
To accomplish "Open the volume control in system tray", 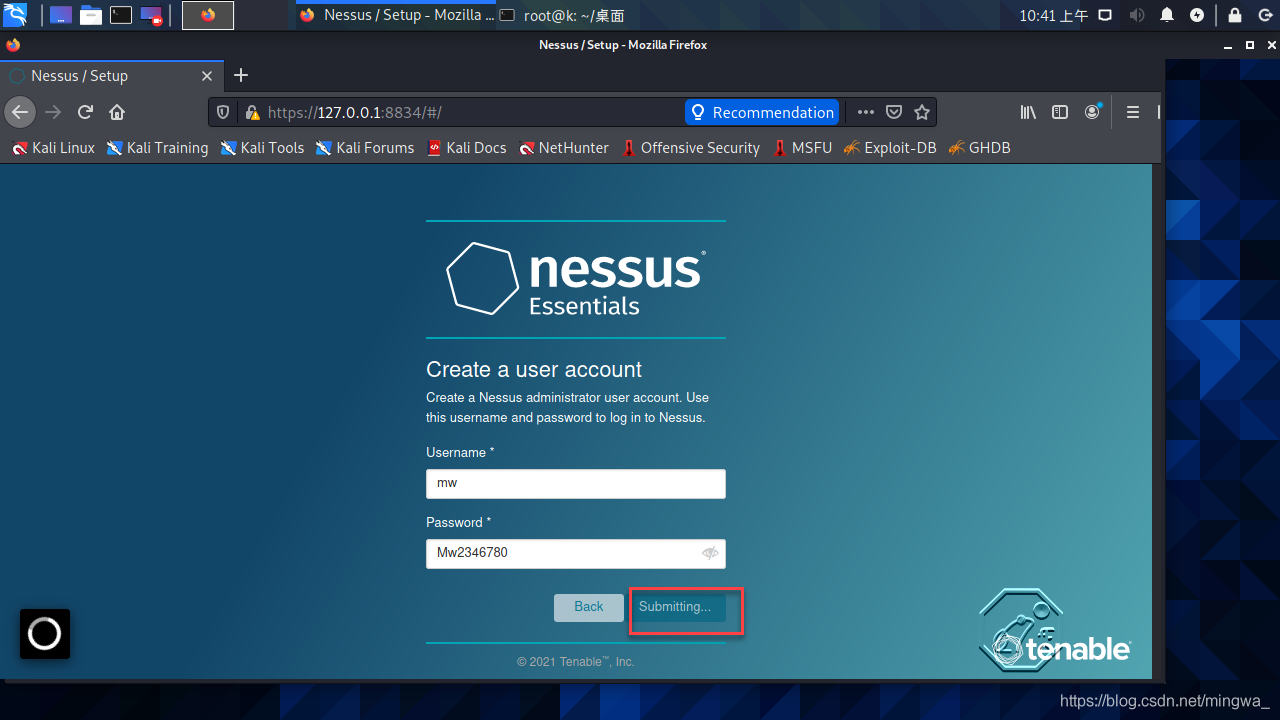I will (1136, 15).
